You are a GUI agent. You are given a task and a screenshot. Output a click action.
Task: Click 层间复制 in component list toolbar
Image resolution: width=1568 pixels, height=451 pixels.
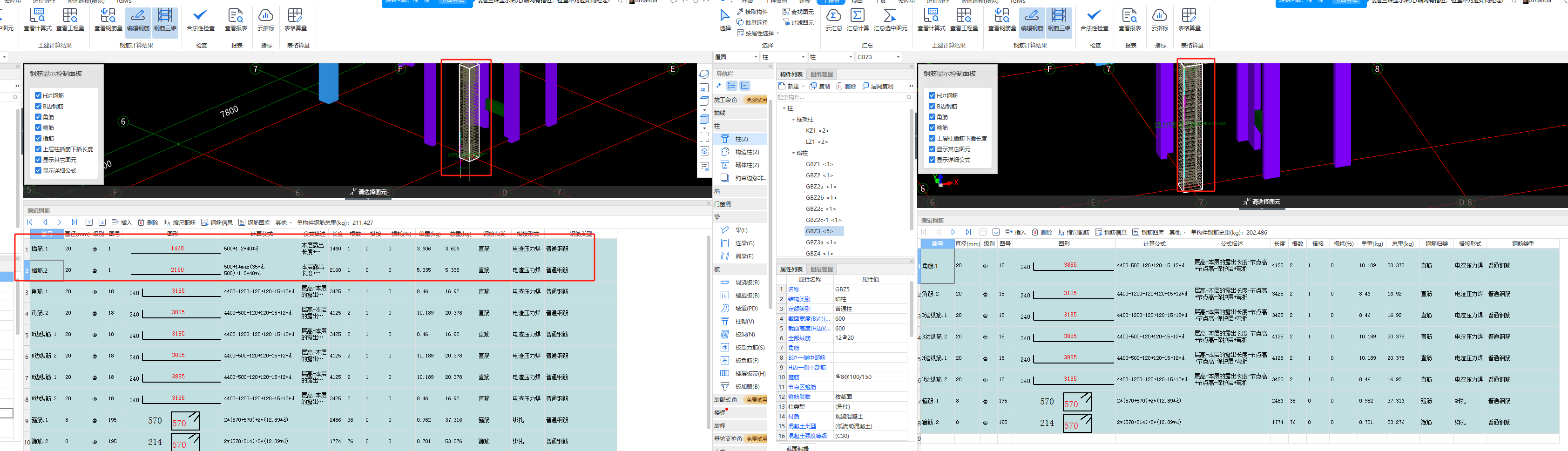[x=878, y=87]
